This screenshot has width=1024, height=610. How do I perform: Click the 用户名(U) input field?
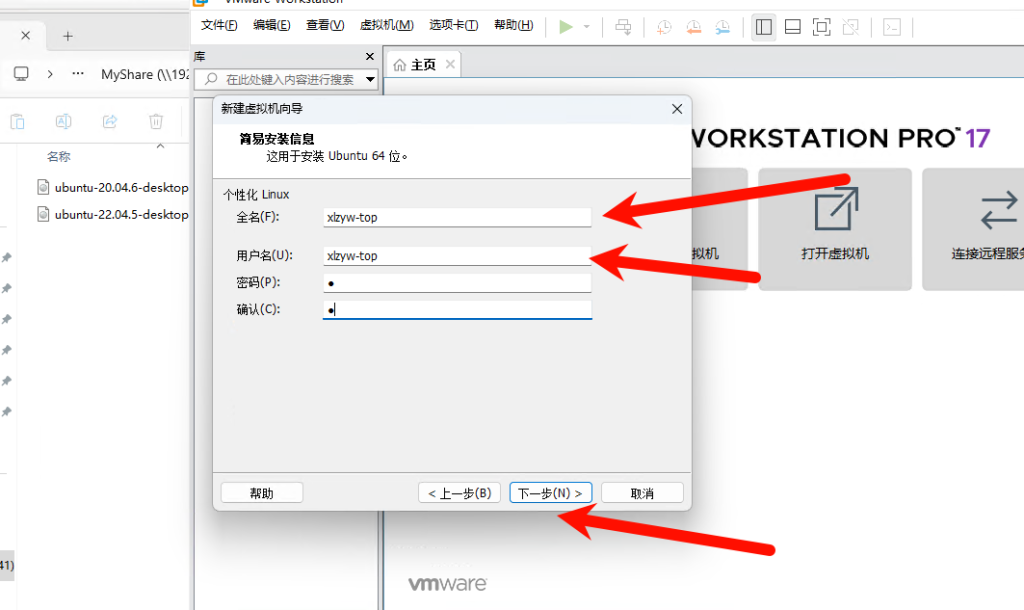point(457,256)
